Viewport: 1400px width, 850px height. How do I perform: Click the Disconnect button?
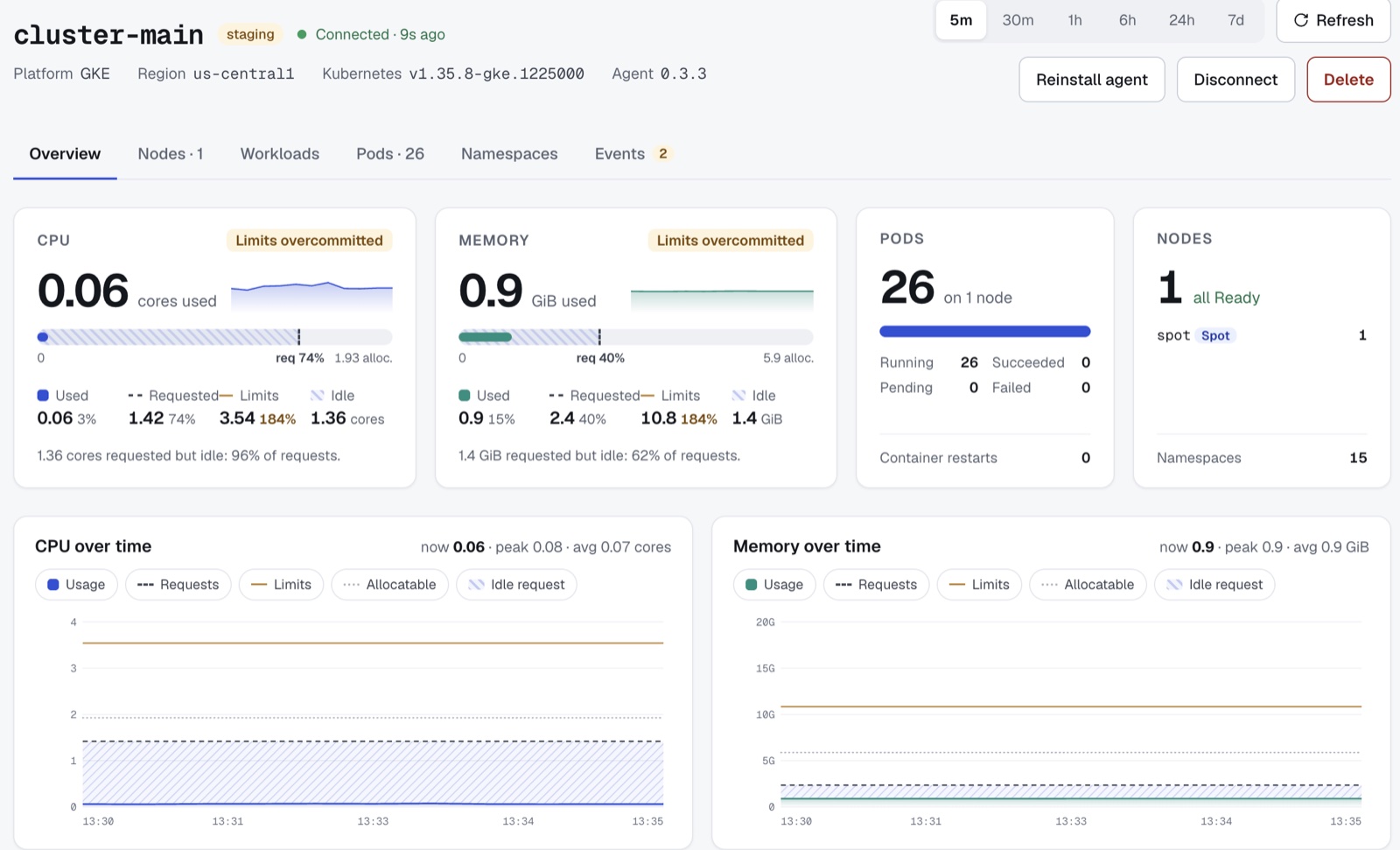tap(1235, 80)
